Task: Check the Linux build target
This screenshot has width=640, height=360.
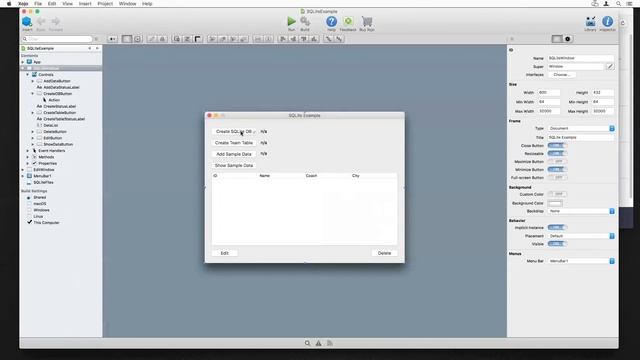Action: pos(29,216)
